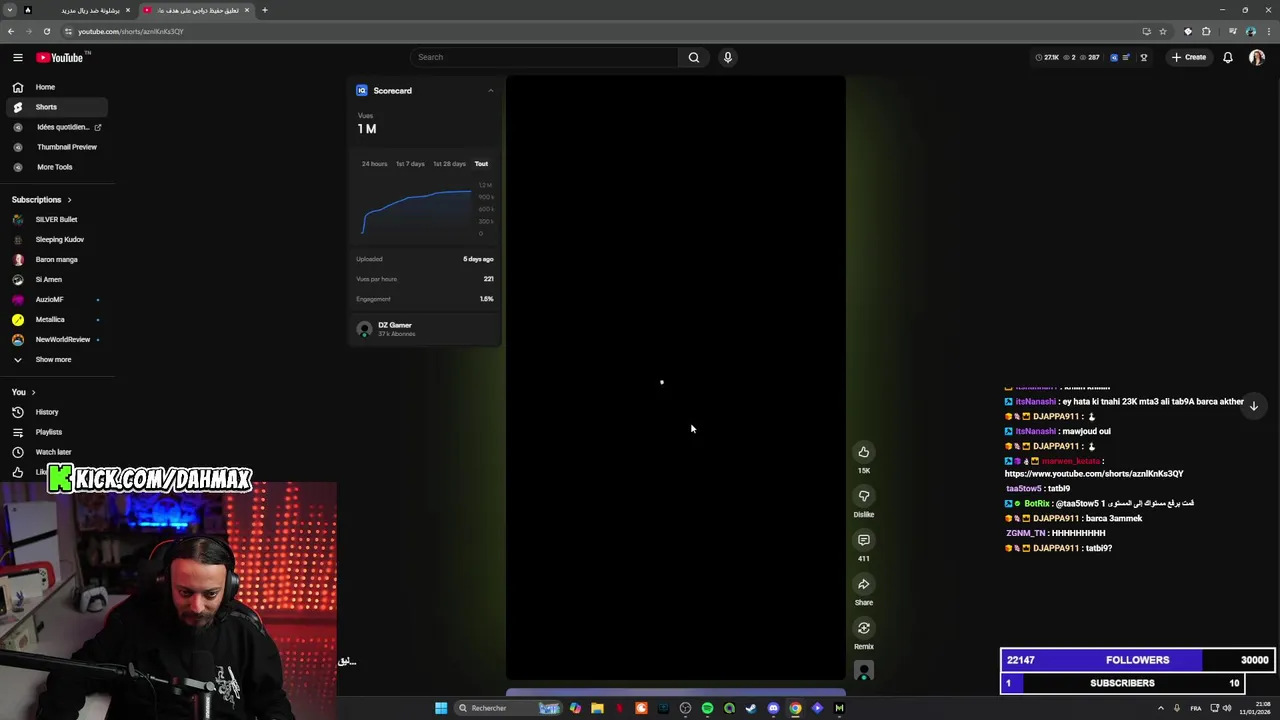Image resolution: width=1280 pixels, height=720 pixels.
Task: Expand the You section
Action: [24, 392]
